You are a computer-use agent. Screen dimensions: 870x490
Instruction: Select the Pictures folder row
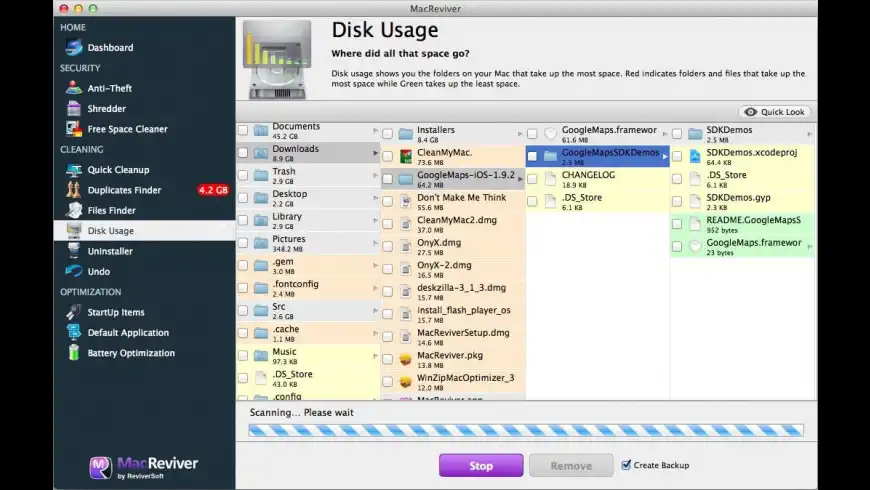[308, 243]
